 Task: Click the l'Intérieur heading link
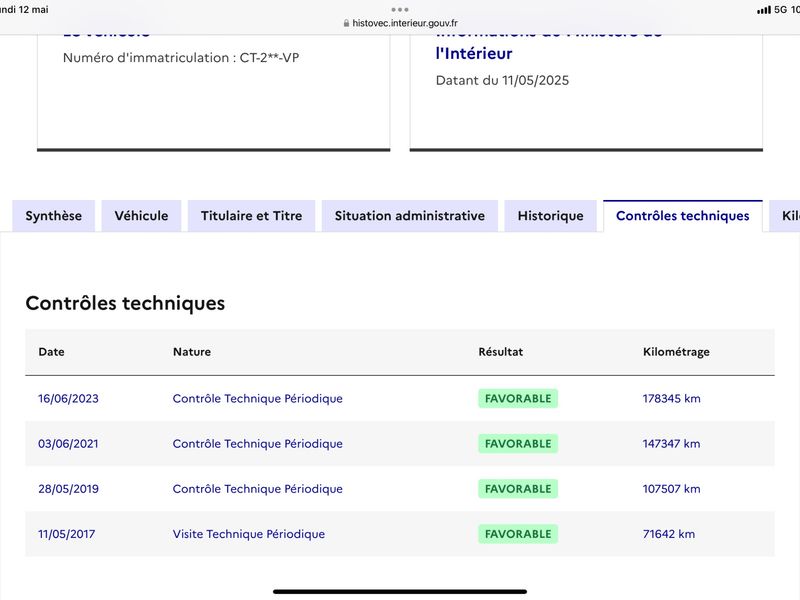tap(473, 53)
